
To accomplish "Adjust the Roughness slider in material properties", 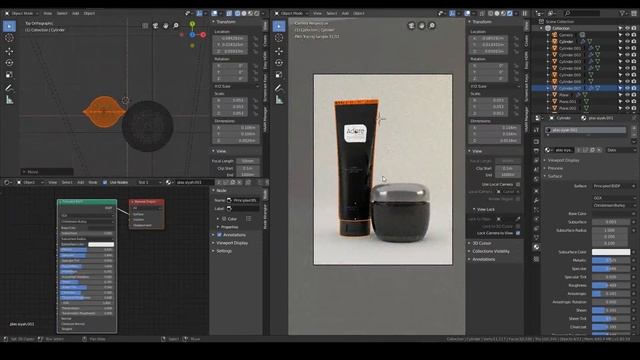I will pyautogui.click(x=611, y=285).
